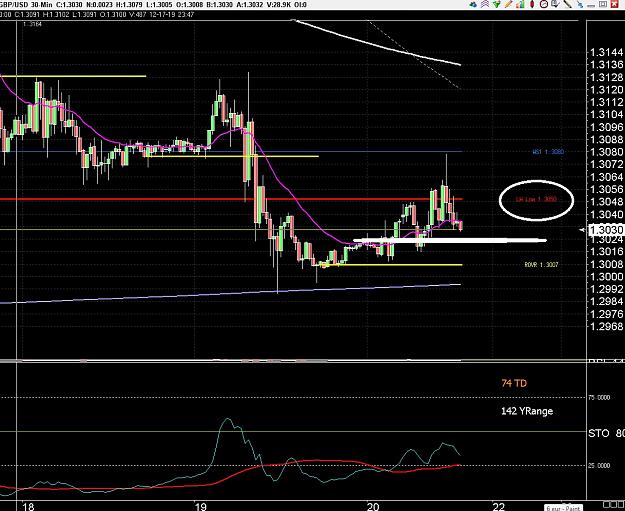Viewport: 625px width, 511px height.
Task: Click the 142 YRange text
Action: (x=527, y=411)
